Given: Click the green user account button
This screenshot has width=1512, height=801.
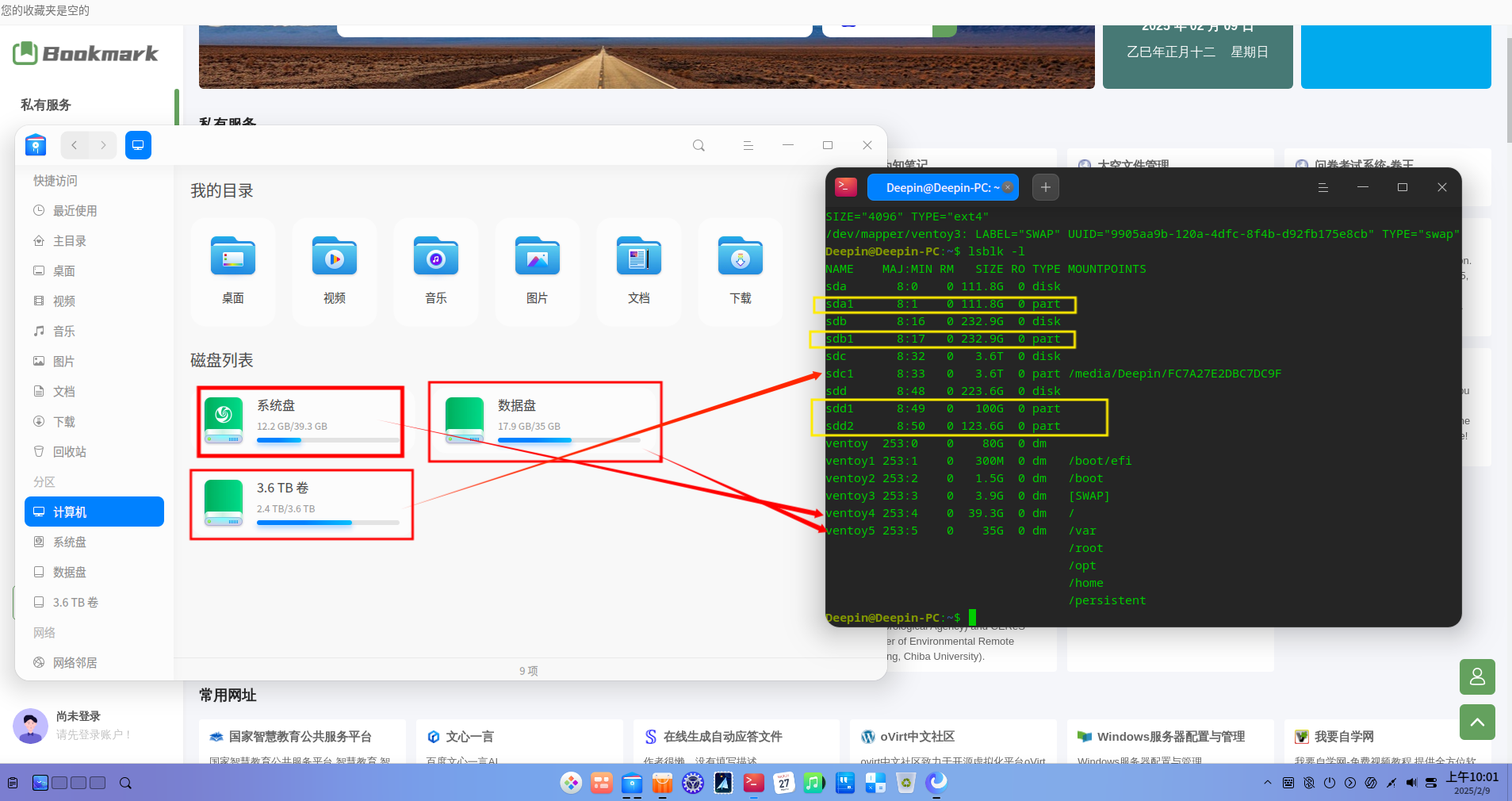Looking at the screenshot, I should point(1477,676).
